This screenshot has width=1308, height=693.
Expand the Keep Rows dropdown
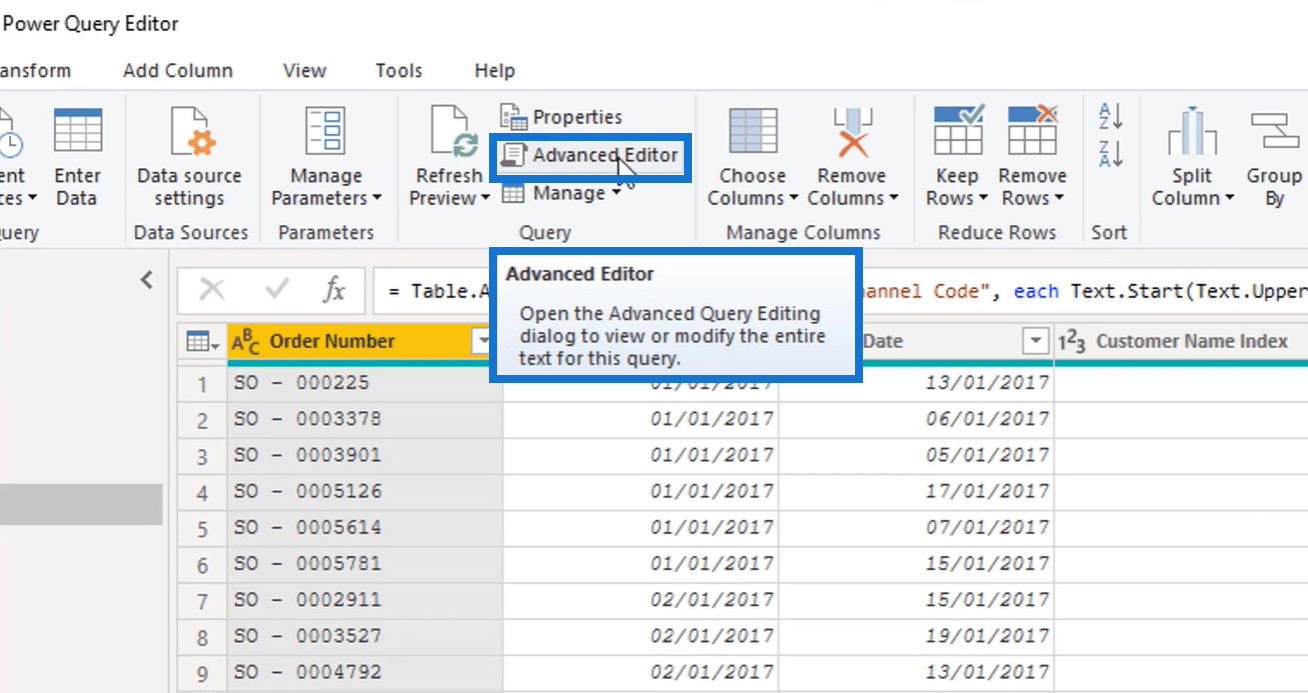click(982, 198)
